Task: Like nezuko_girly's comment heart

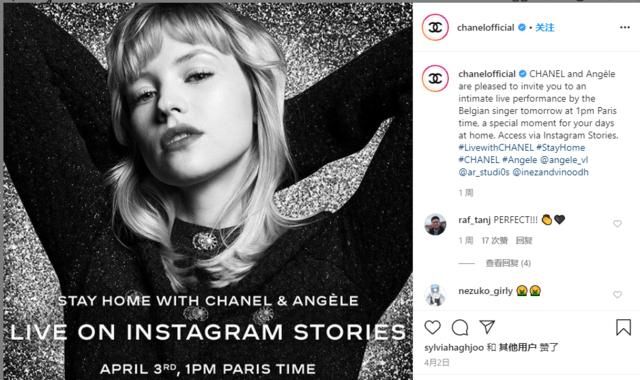Action: (617, 294)
